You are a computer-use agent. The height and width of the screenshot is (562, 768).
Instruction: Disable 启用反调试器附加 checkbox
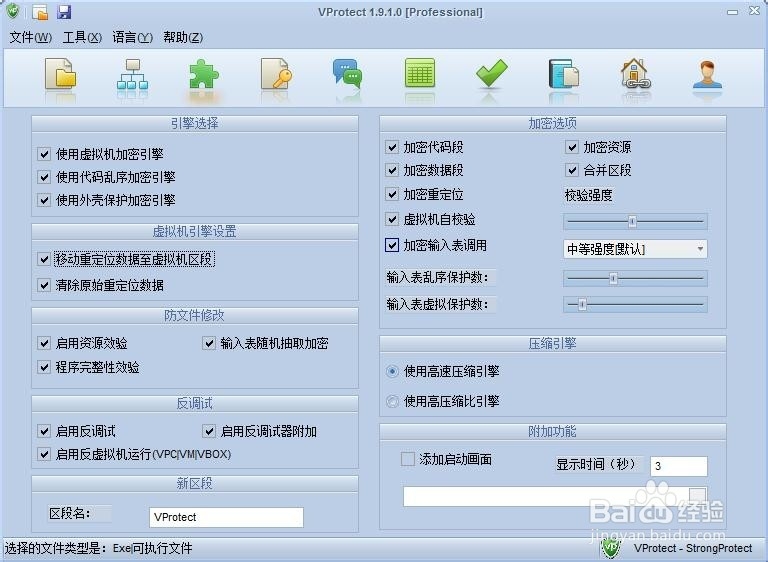coord(209,431)
